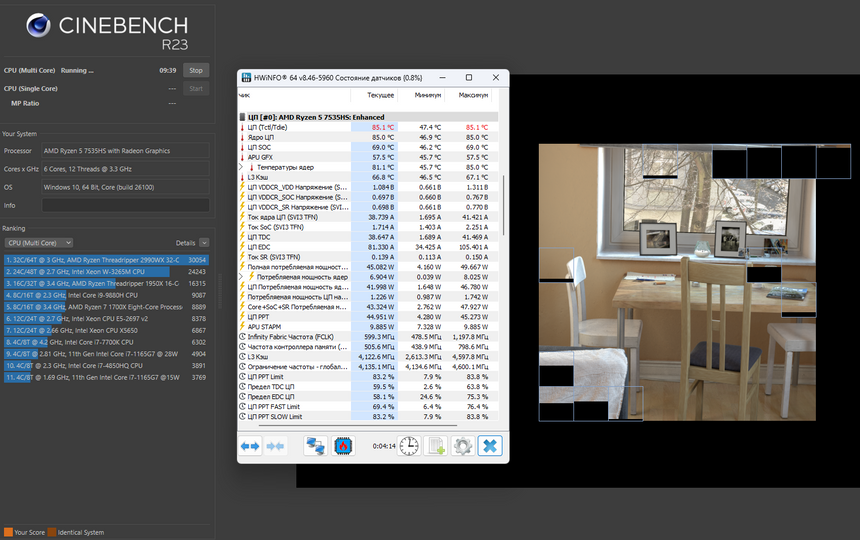Select ranking entry Ryzen Threadripper 1950X

pyautogui.click(x=106, y=283)
